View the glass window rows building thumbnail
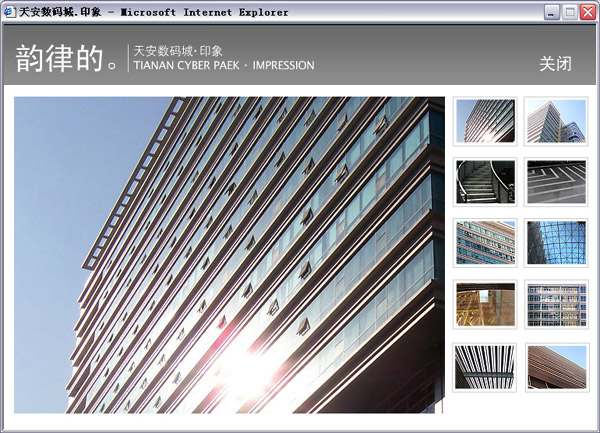The image size is (600, 433). [485, 243]
